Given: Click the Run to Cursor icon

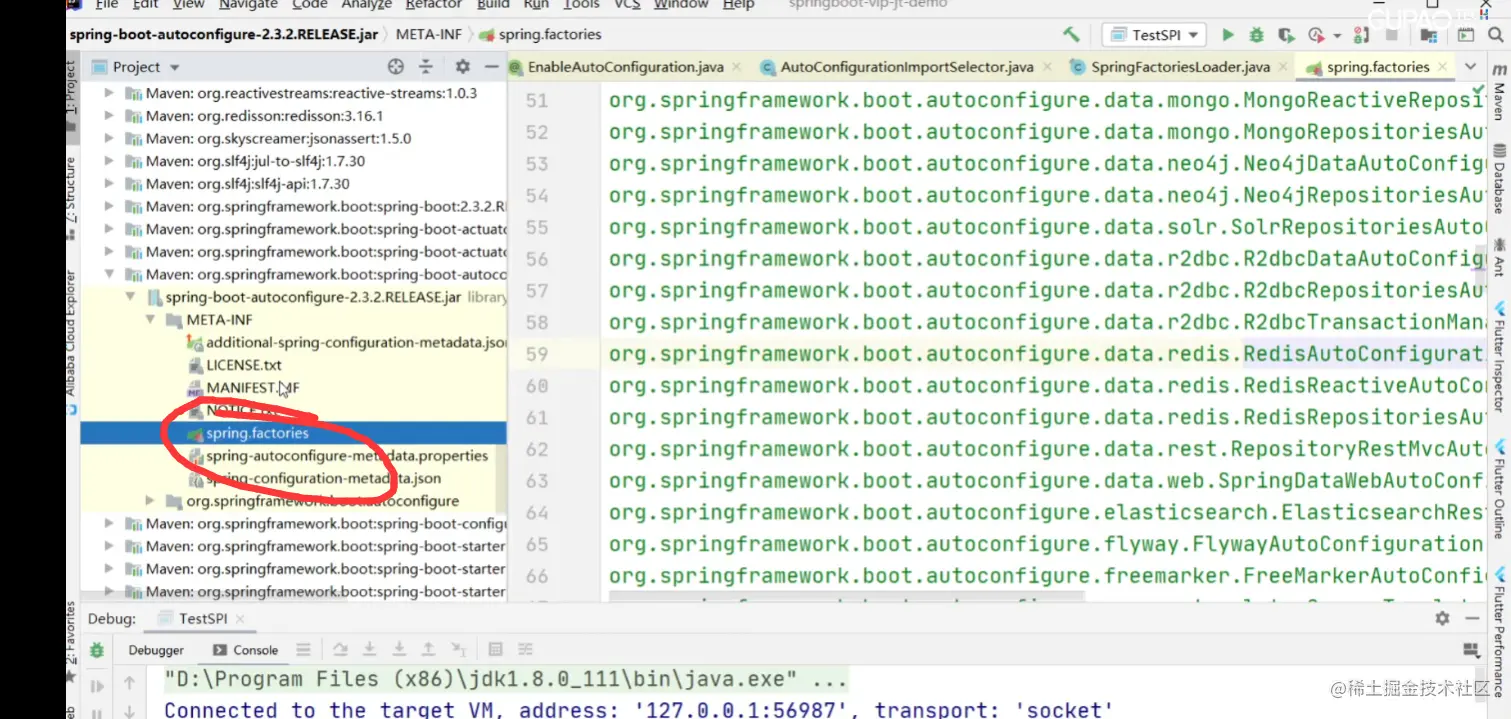Looking at the screenshot, I should click(459, 649).
